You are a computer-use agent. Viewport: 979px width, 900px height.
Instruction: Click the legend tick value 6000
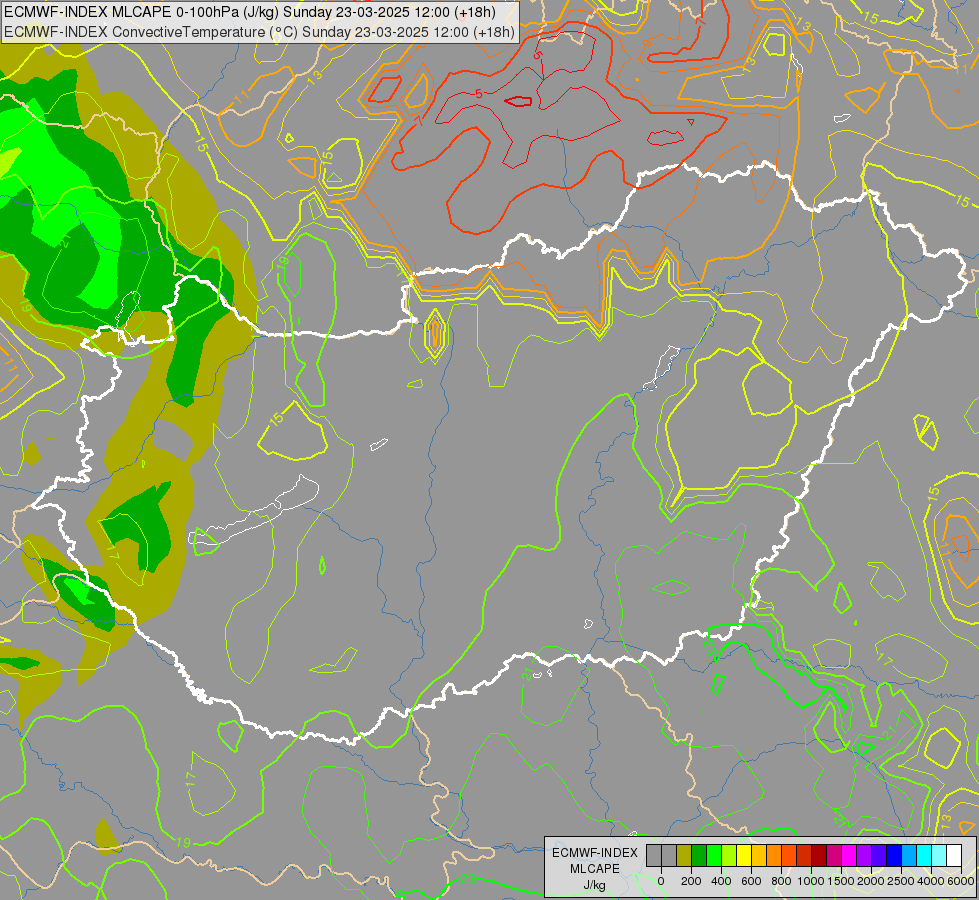[x=961, y=881]
